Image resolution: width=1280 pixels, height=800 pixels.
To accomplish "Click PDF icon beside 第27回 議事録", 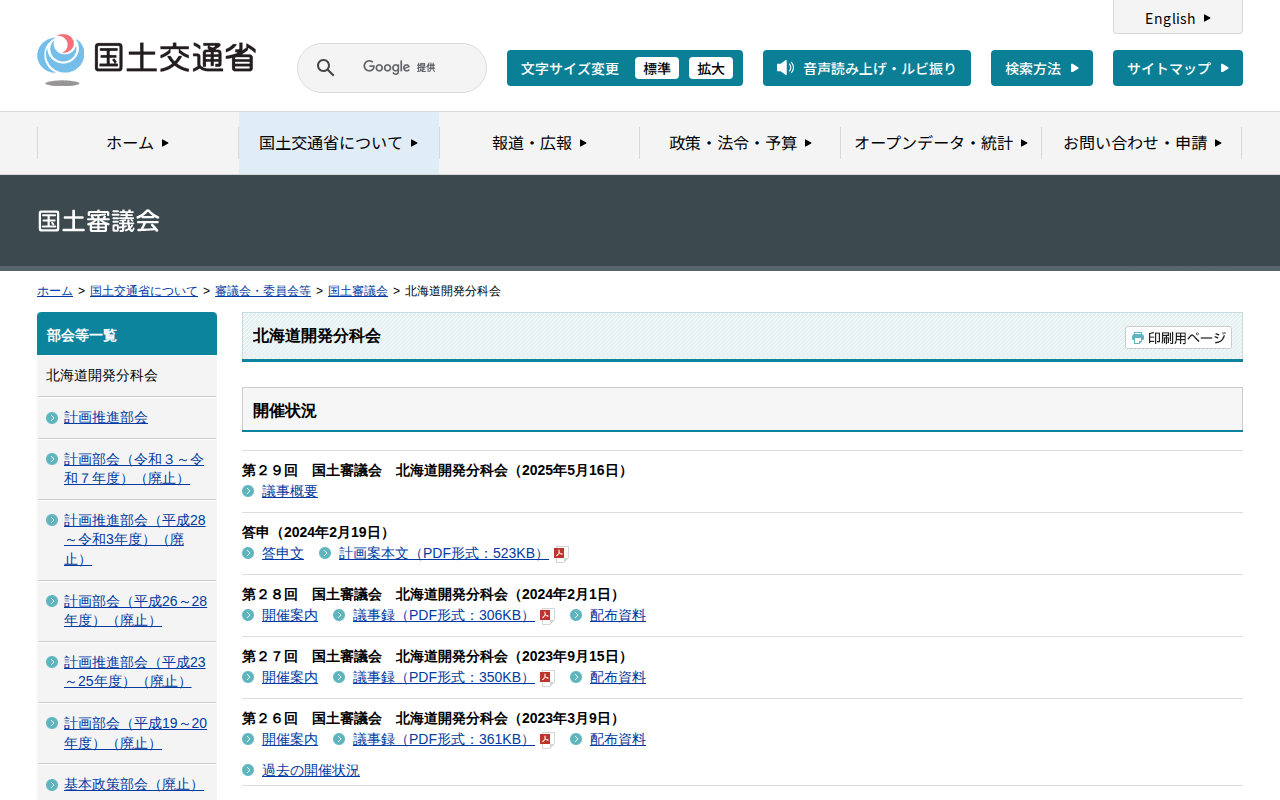I will click(x=547, y=678).
